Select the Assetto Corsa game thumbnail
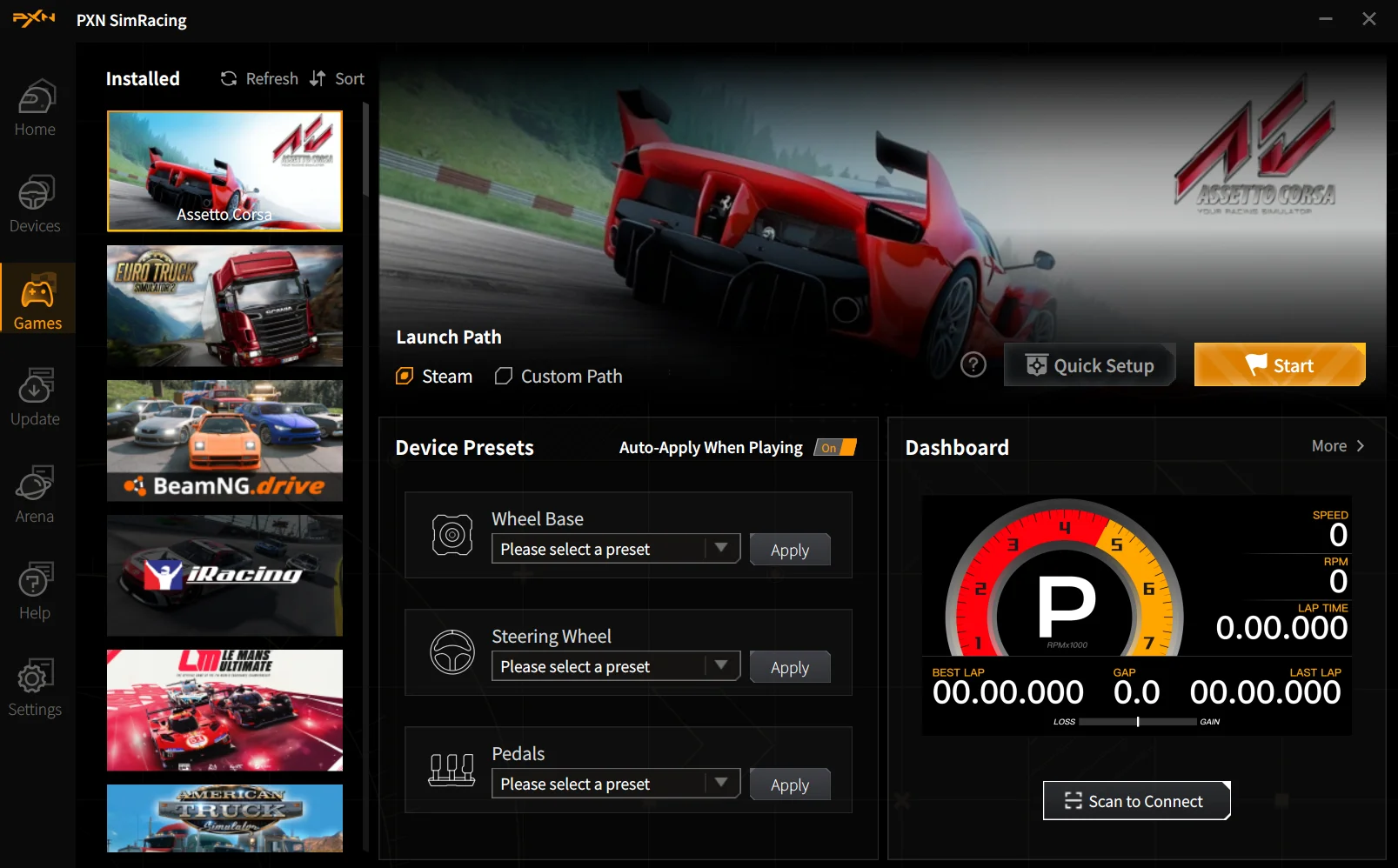 [224, 171]
